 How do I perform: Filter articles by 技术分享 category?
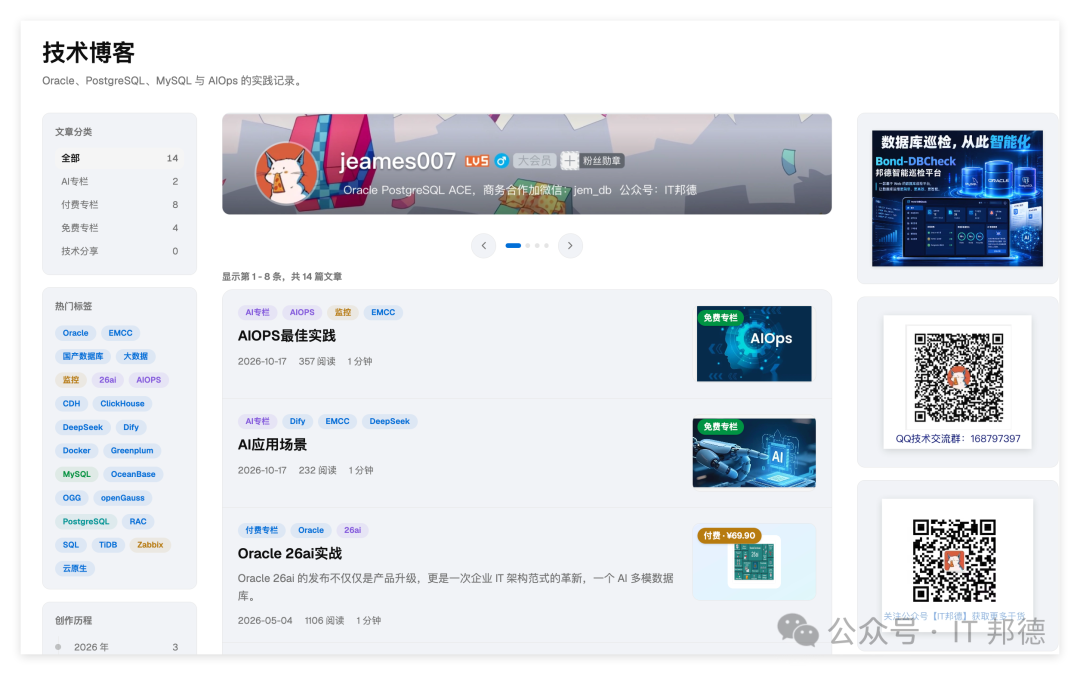(119, 251)
